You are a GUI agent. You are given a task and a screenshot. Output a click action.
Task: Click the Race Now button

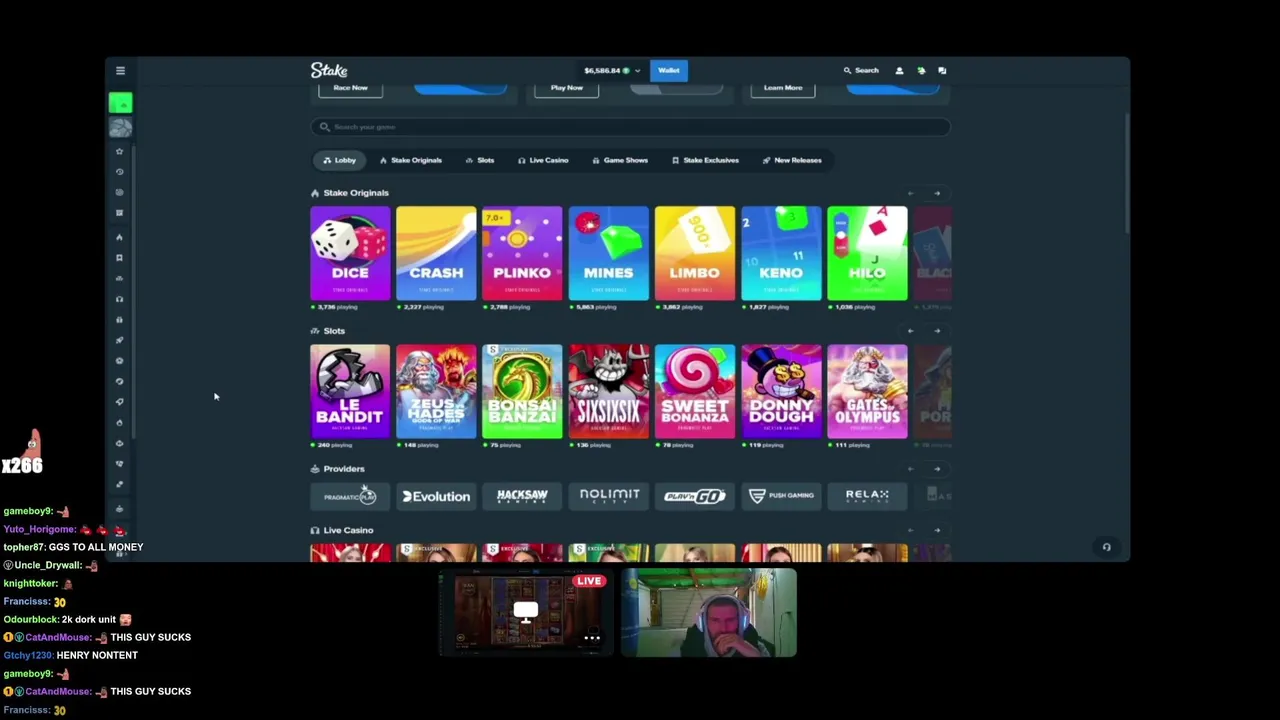350,88
